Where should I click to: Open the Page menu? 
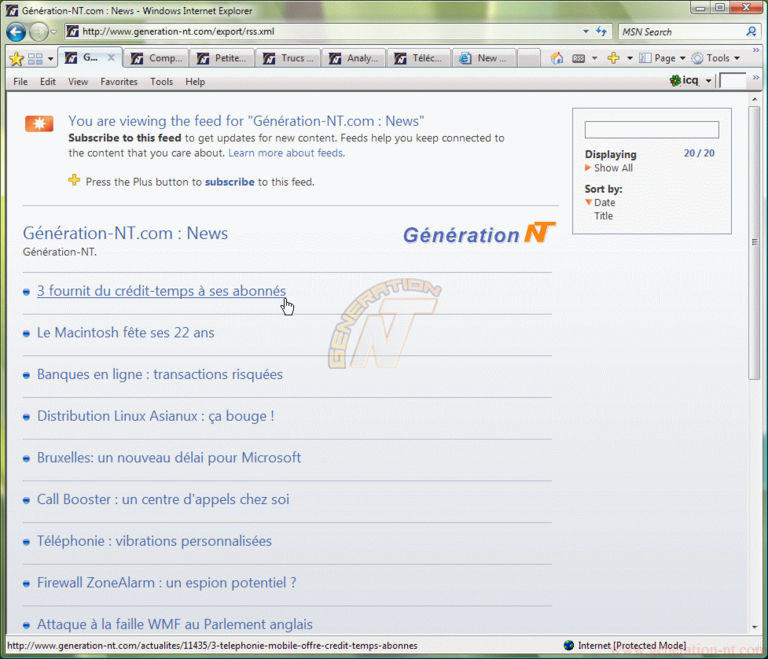(x=662, y=58)
